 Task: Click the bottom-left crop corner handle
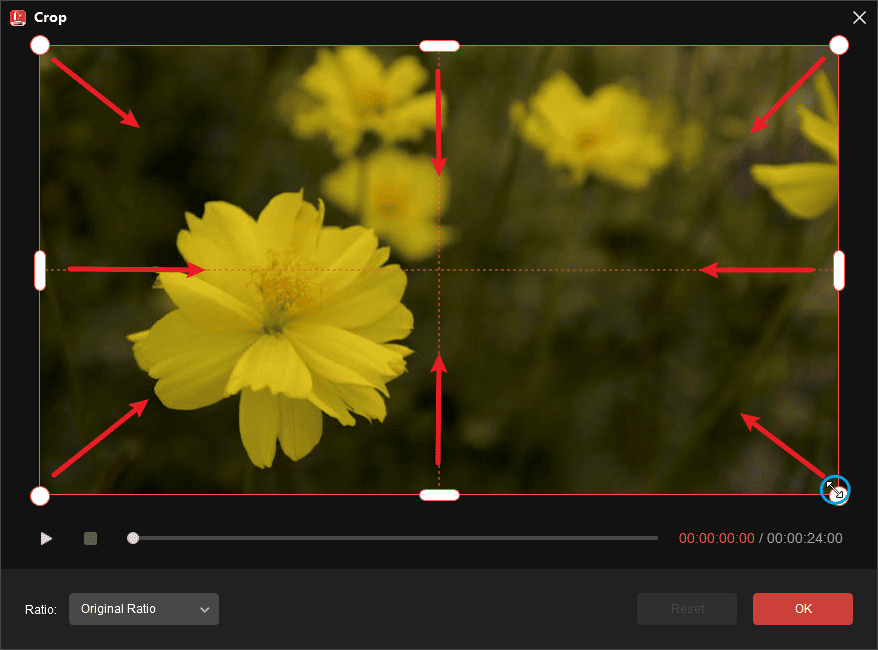coord(40,495)
